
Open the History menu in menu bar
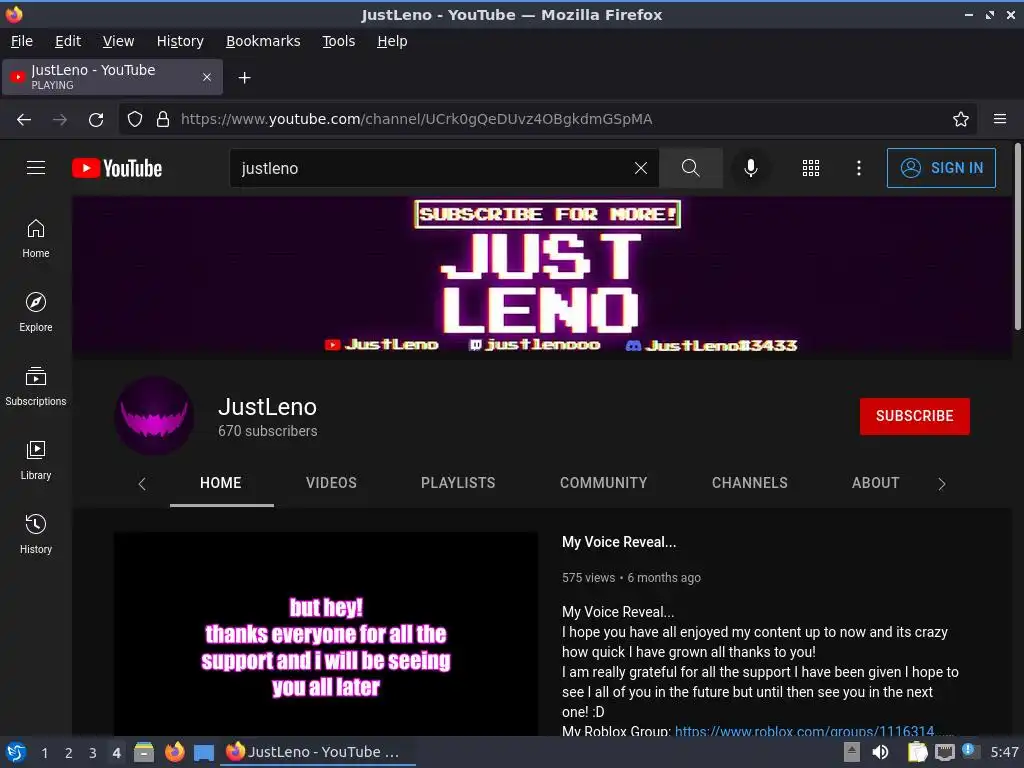point(180,41)
